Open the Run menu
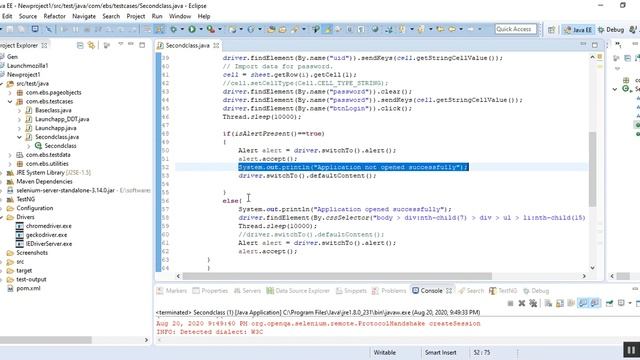 (x=157, y=16)
